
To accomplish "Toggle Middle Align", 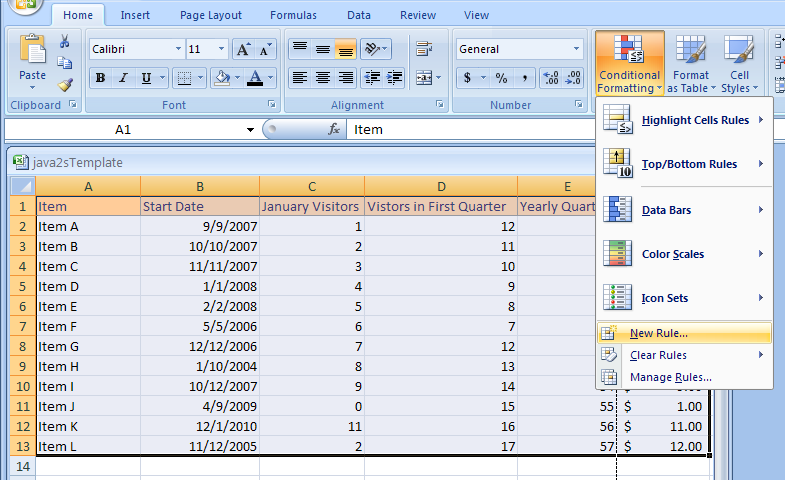I will (x=323, y=49).
